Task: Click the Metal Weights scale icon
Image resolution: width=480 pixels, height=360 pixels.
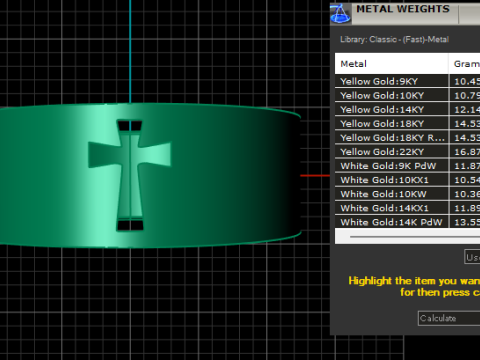Action: [x=340, y=14]
